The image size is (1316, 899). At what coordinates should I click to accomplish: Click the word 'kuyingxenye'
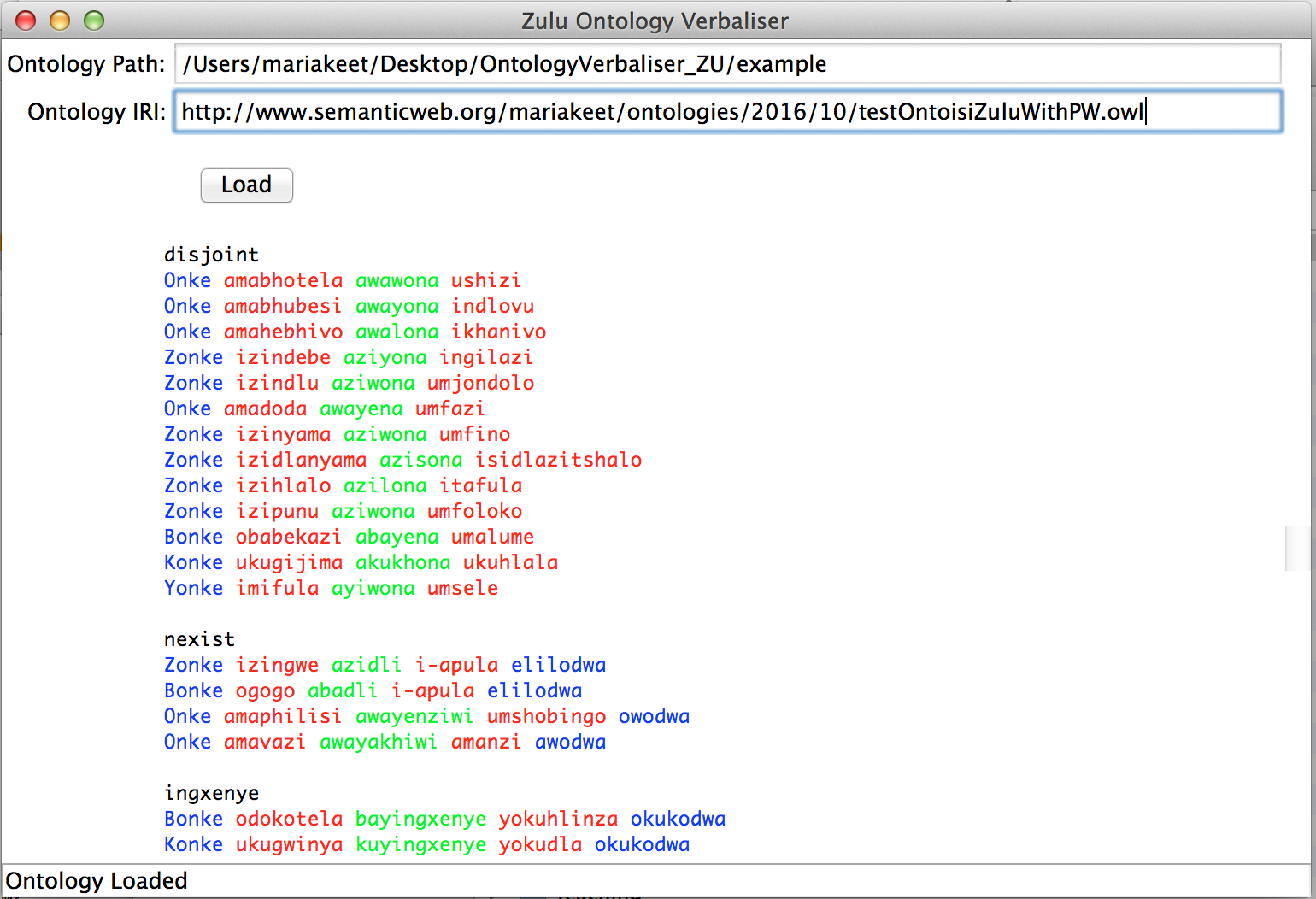coord(420,845)
